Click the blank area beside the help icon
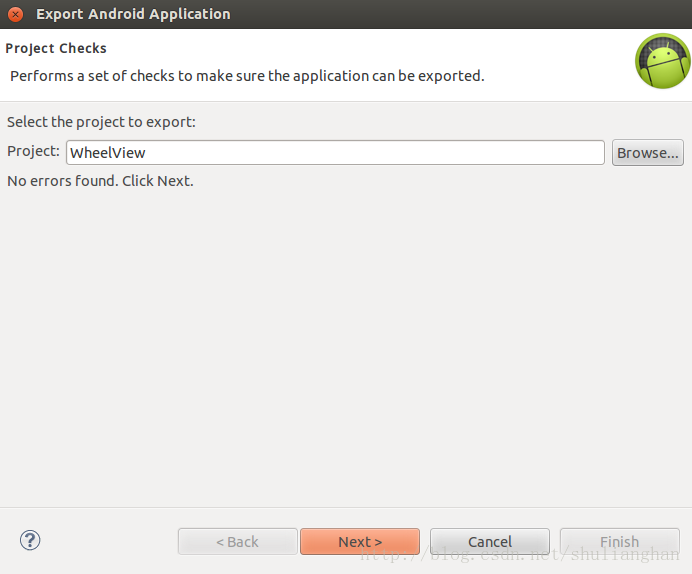The width and height of the screenshot is (692, 574). click(x=106, y=540)
